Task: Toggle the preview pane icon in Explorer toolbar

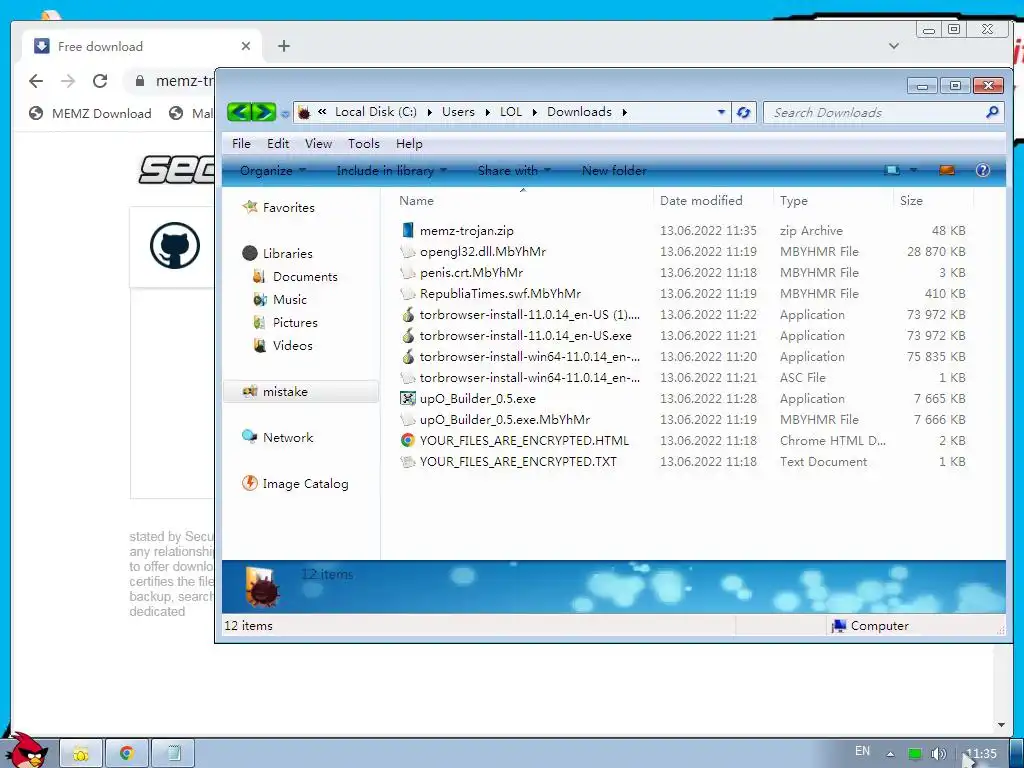Action: click(x=946, y=170)
